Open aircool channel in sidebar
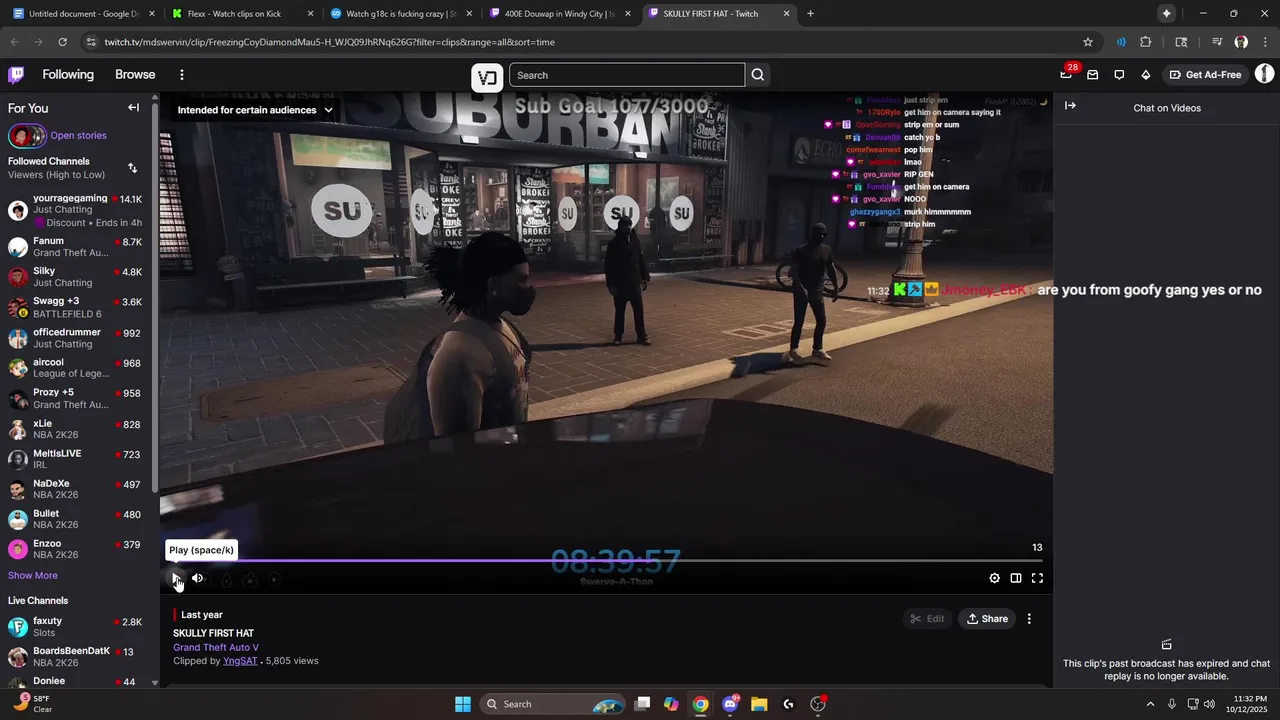The height and width of the screenshot is (720, 1280). pos(75,368)
